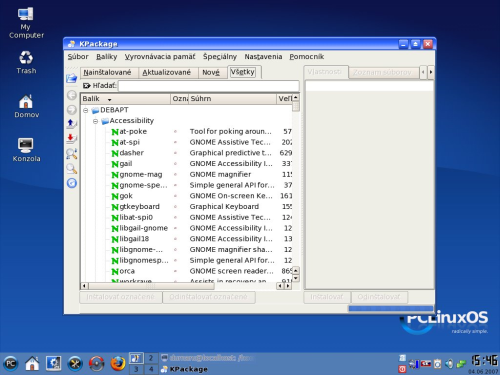Select the gtkeyboard package row
This screenshot has width=500, height=375.
[186, 207]
